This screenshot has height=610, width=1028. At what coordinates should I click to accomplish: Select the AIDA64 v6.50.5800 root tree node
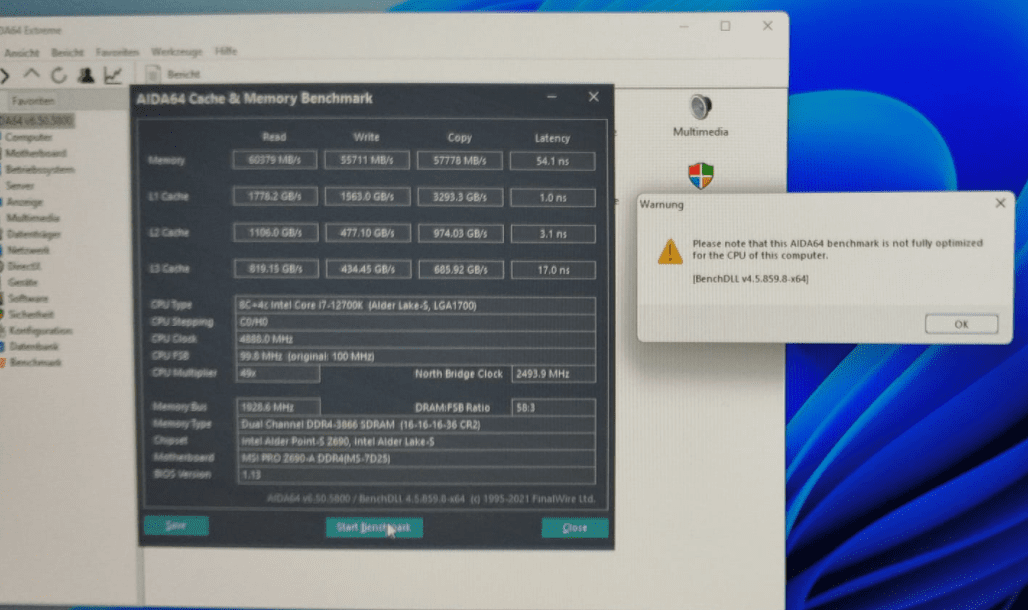[37, 121]
